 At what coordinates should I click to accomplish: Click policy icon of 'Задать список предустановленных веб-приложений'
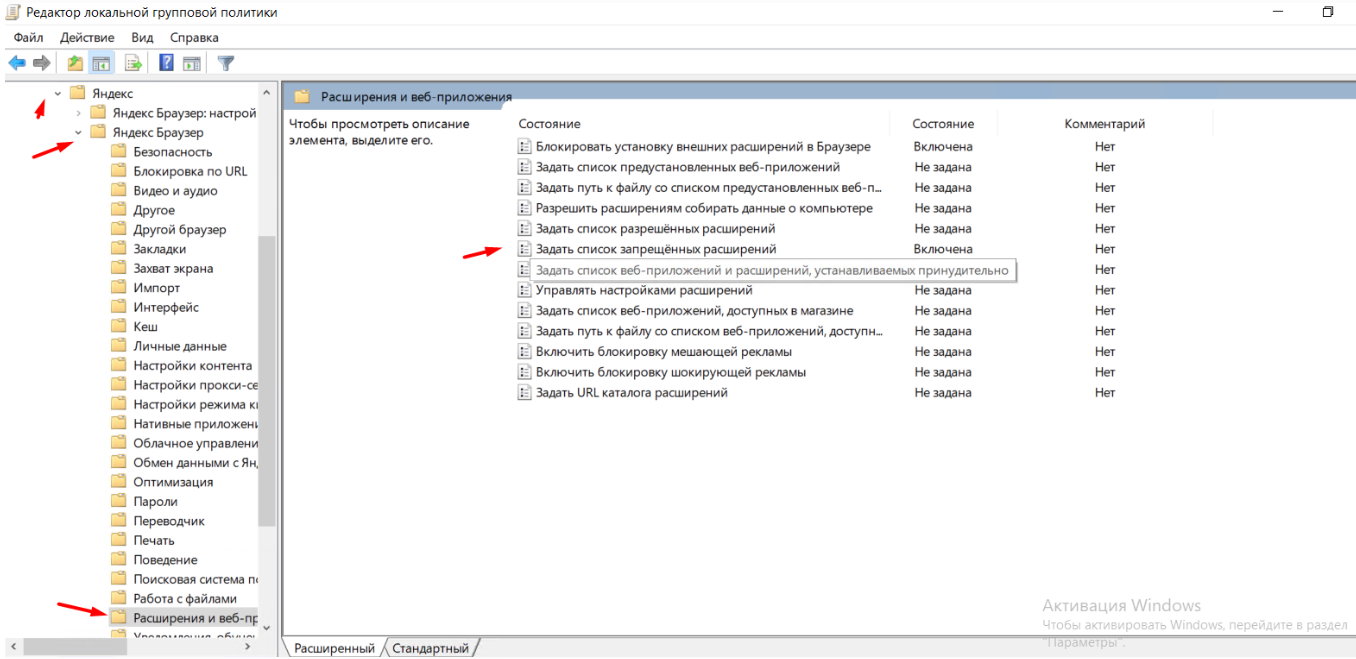coord(524,167)
